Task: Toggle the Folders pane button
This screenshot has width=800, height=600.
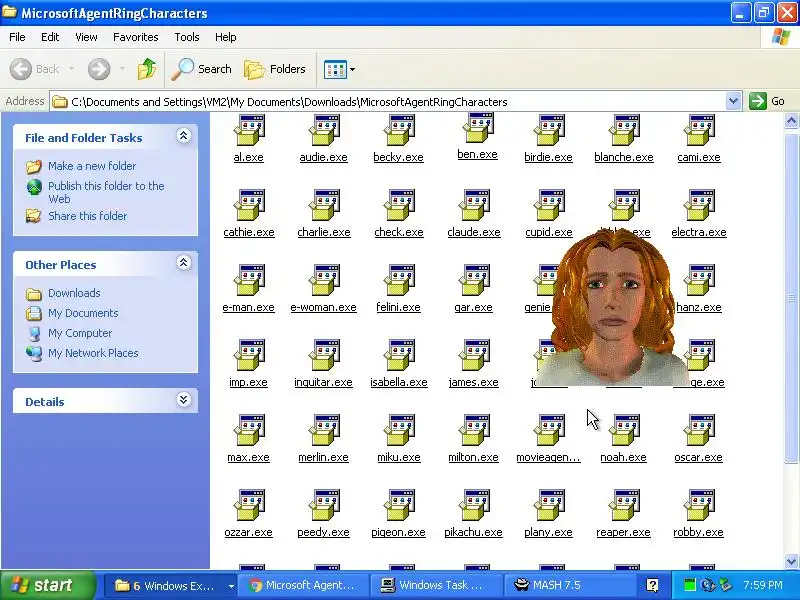Action: pos(275,69)
